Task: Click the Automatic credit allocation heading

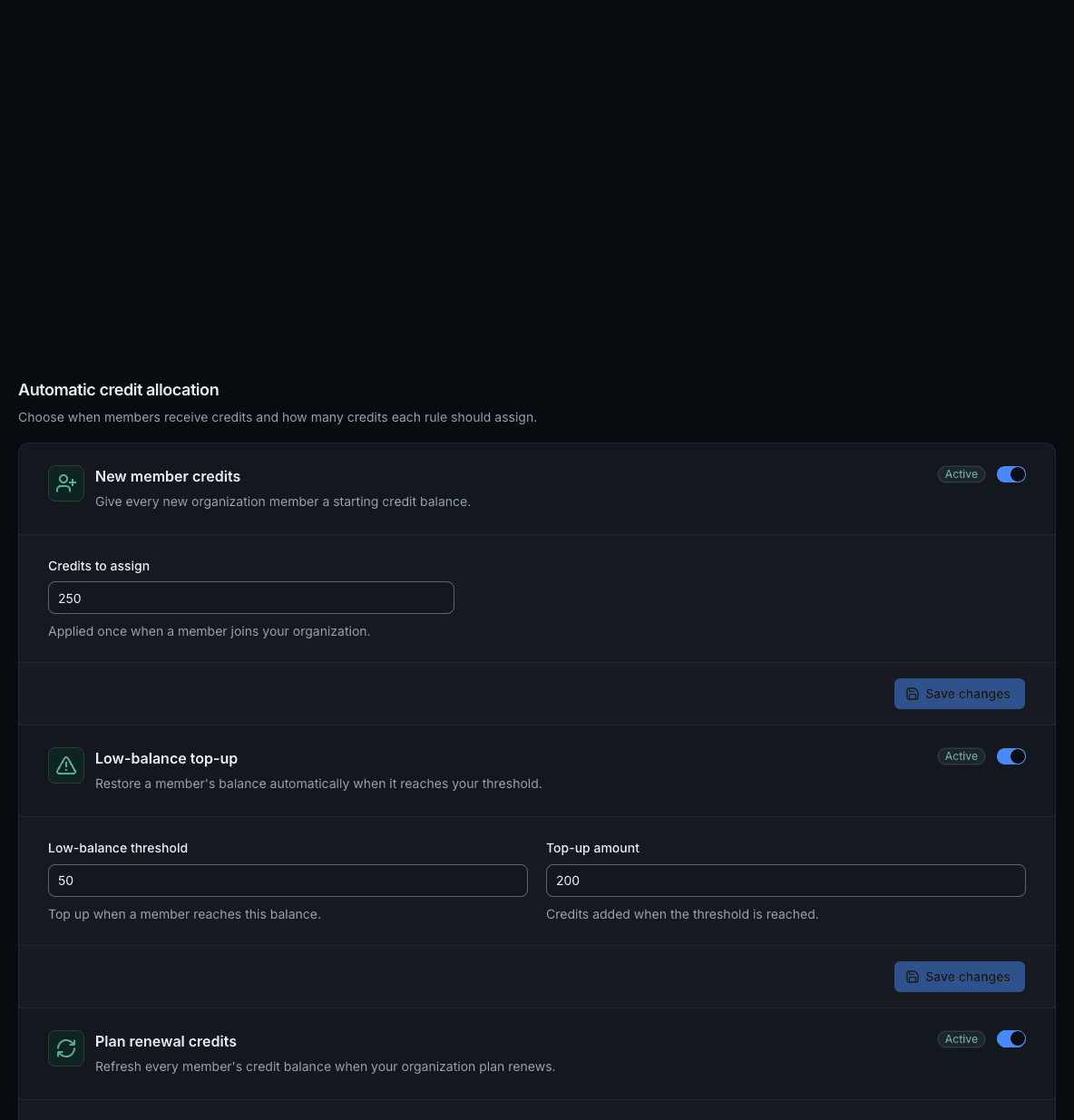Action: [x=119, y=390]
